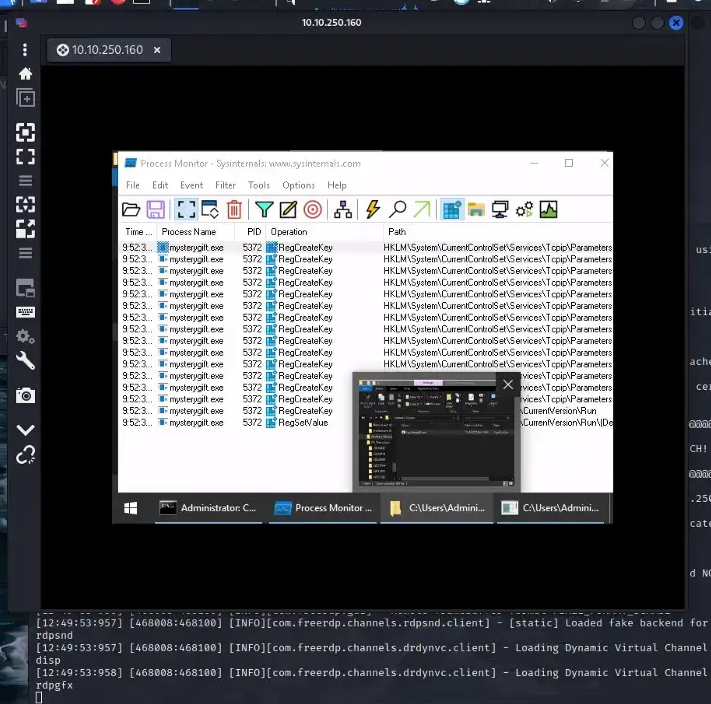Open Find with the magnifier icon
Image resolution: width=711 pixels, height=704 pixels.
pyautogui.click(x=397, y=209)
